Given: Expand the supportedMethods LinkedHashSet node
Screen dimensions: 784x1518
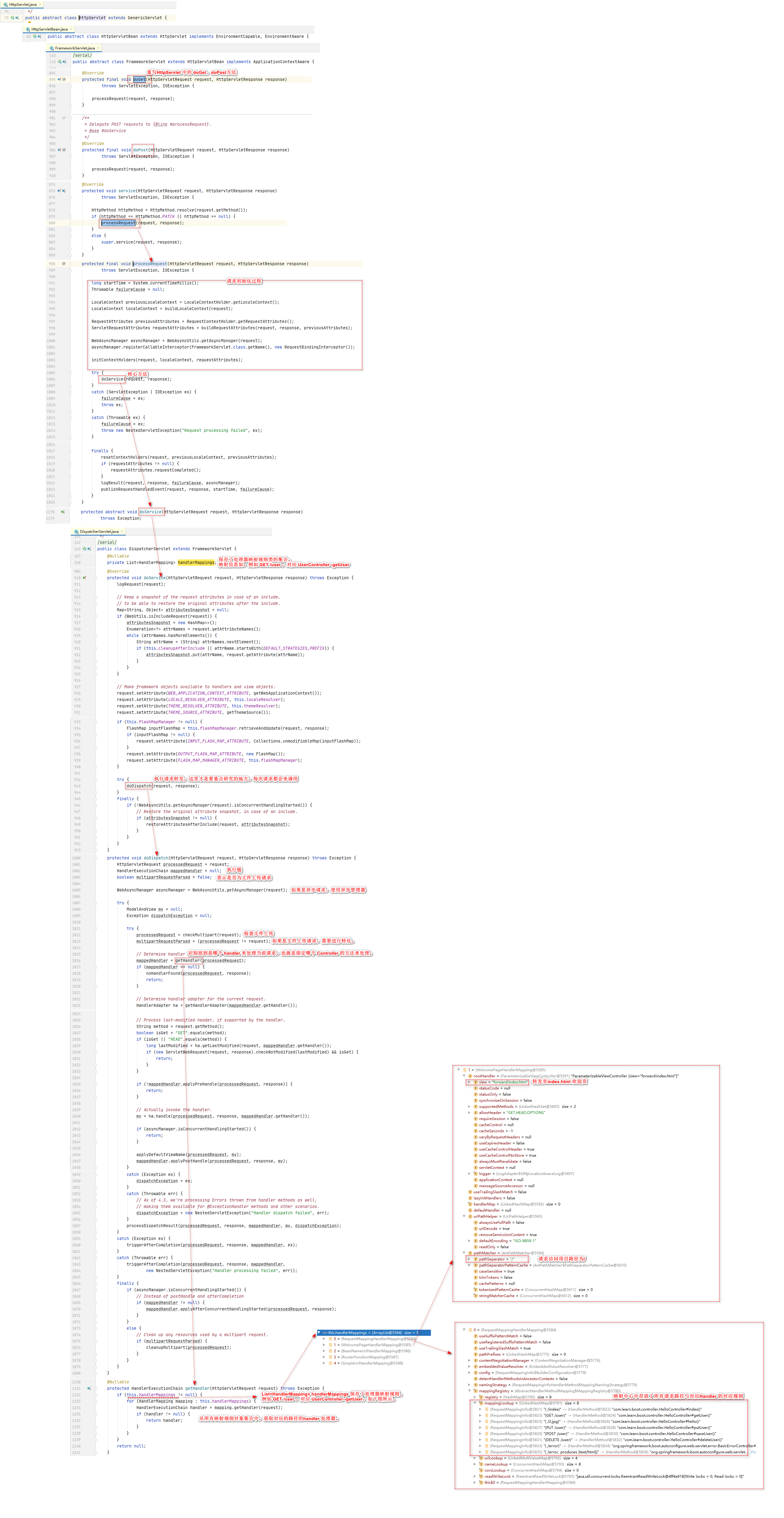Looking at the screenshot, I should (x=469, y=1107).
